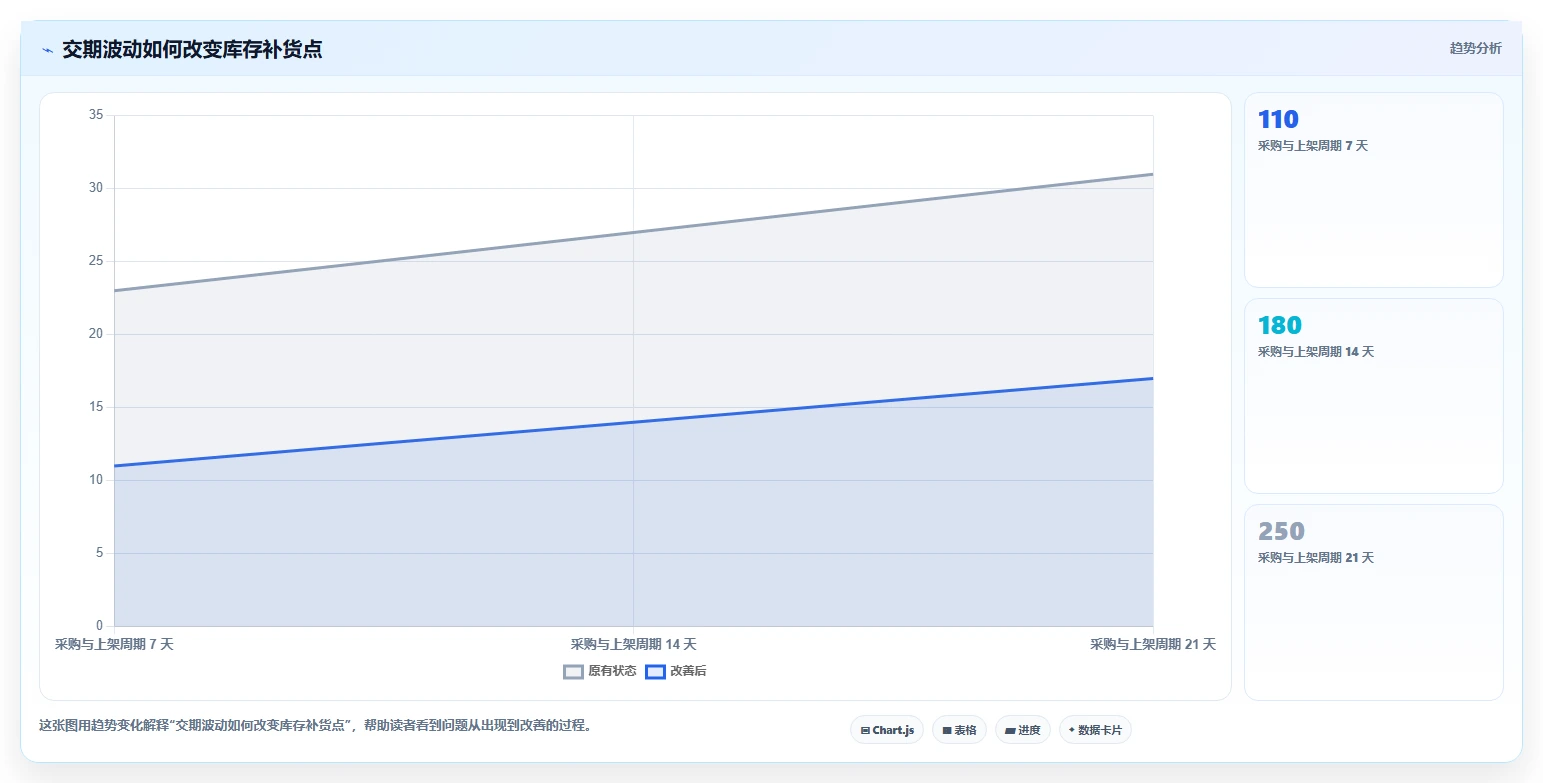Click the grey line point at 14 天

tap(633, 232)
